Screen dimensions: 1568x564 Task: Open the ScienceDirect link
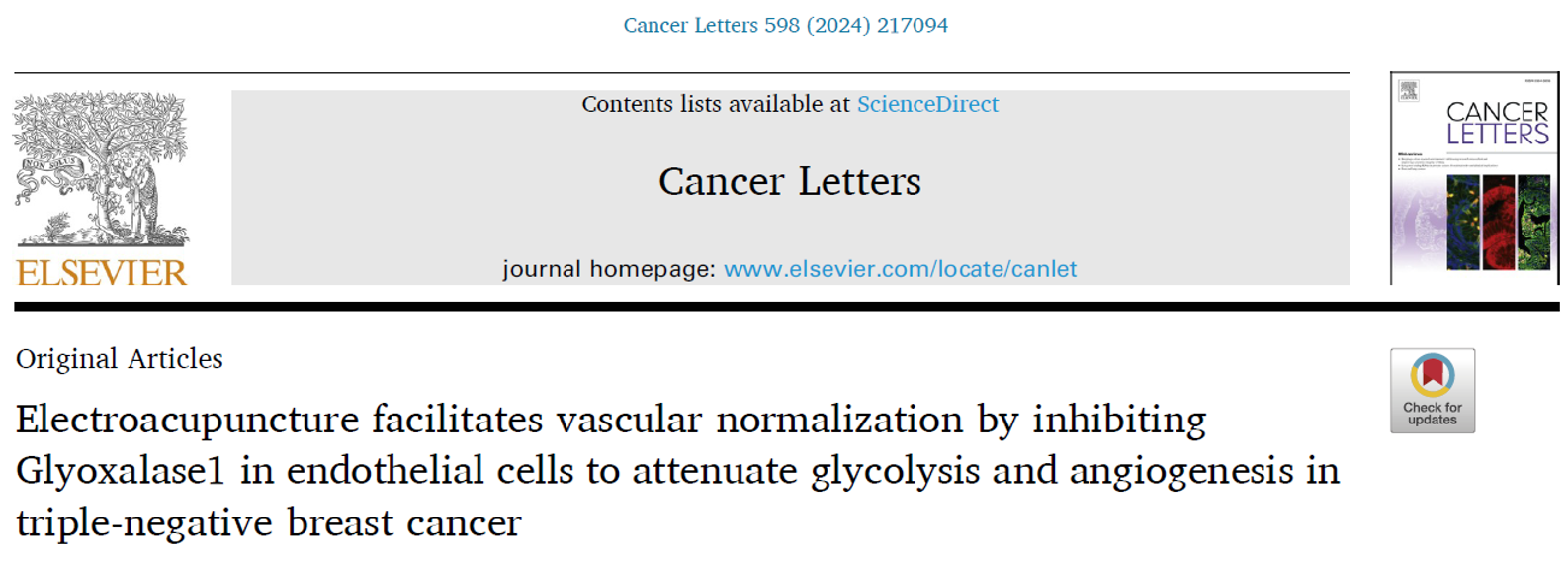[x=927, y=104]
